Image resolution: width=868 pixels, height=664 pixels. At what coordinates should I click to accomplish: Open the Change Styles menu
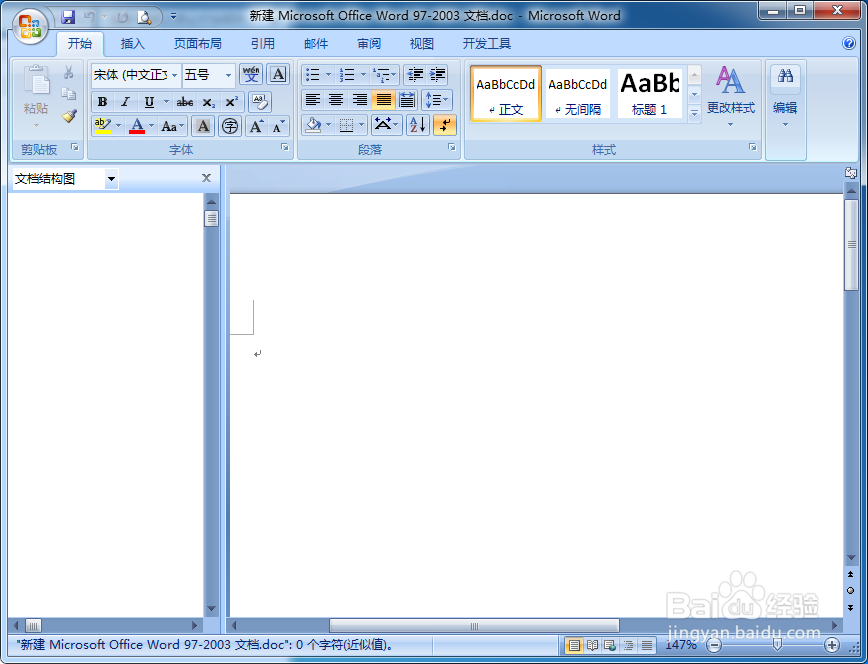(731, 97)
